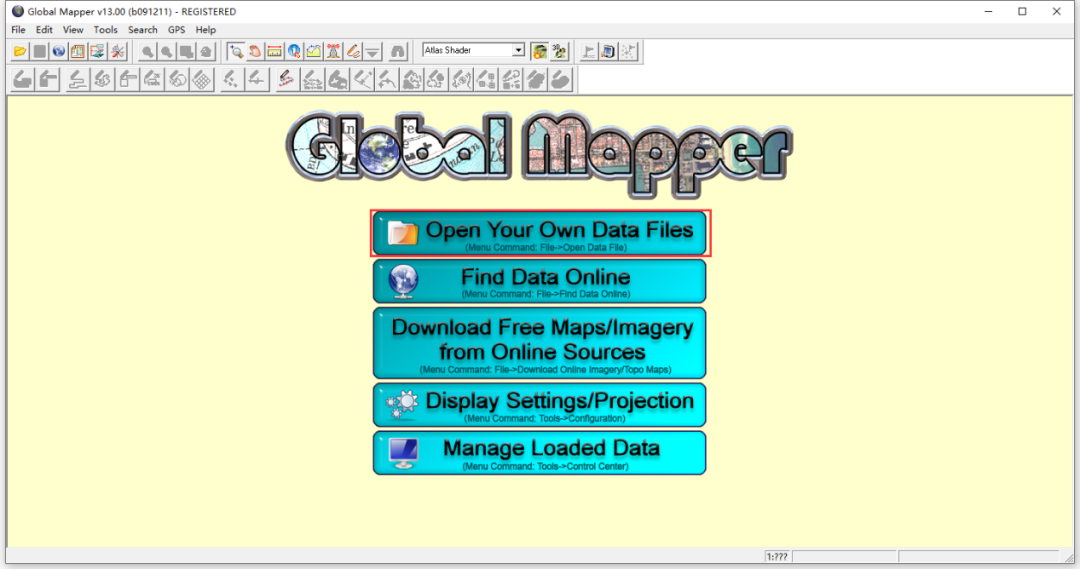The height and width of the screenshot is (569, 1080).
Task: Click the 1:??? scale status bar field
Action: pos(777,557)
